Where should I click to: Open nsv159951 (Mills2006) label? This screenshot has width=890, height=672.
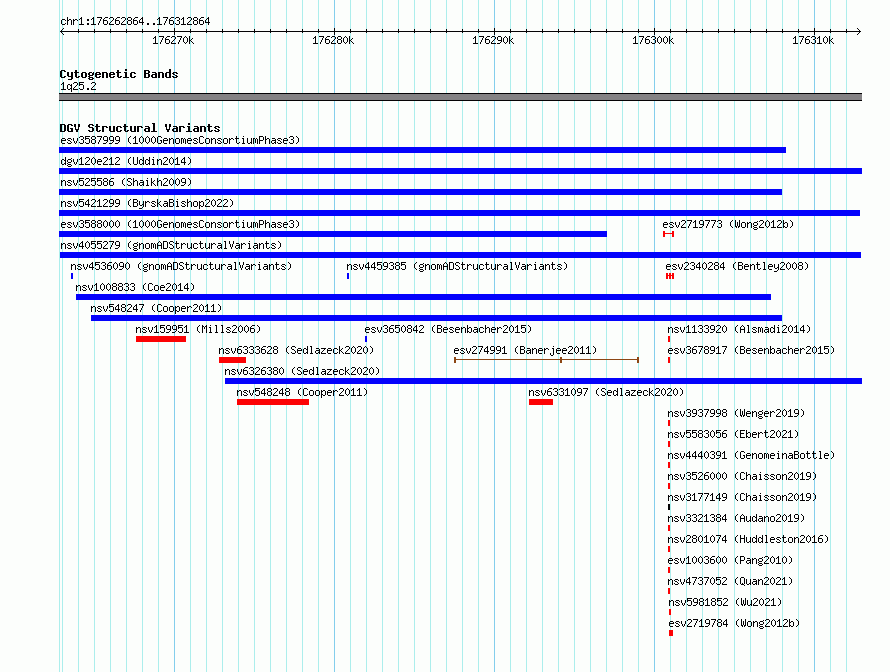click(x=198, y=329)
